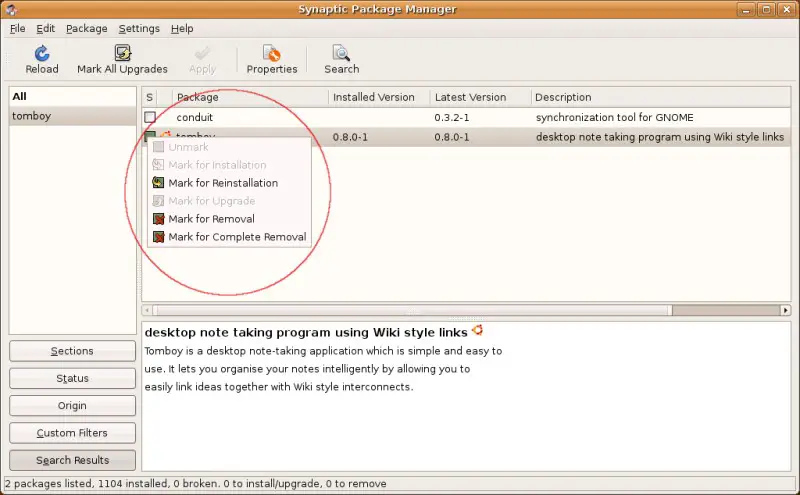Viewport: 800px width, 495px height.
Task: Click the horizontal scrollbar right arrow
Action: (786, 310)
